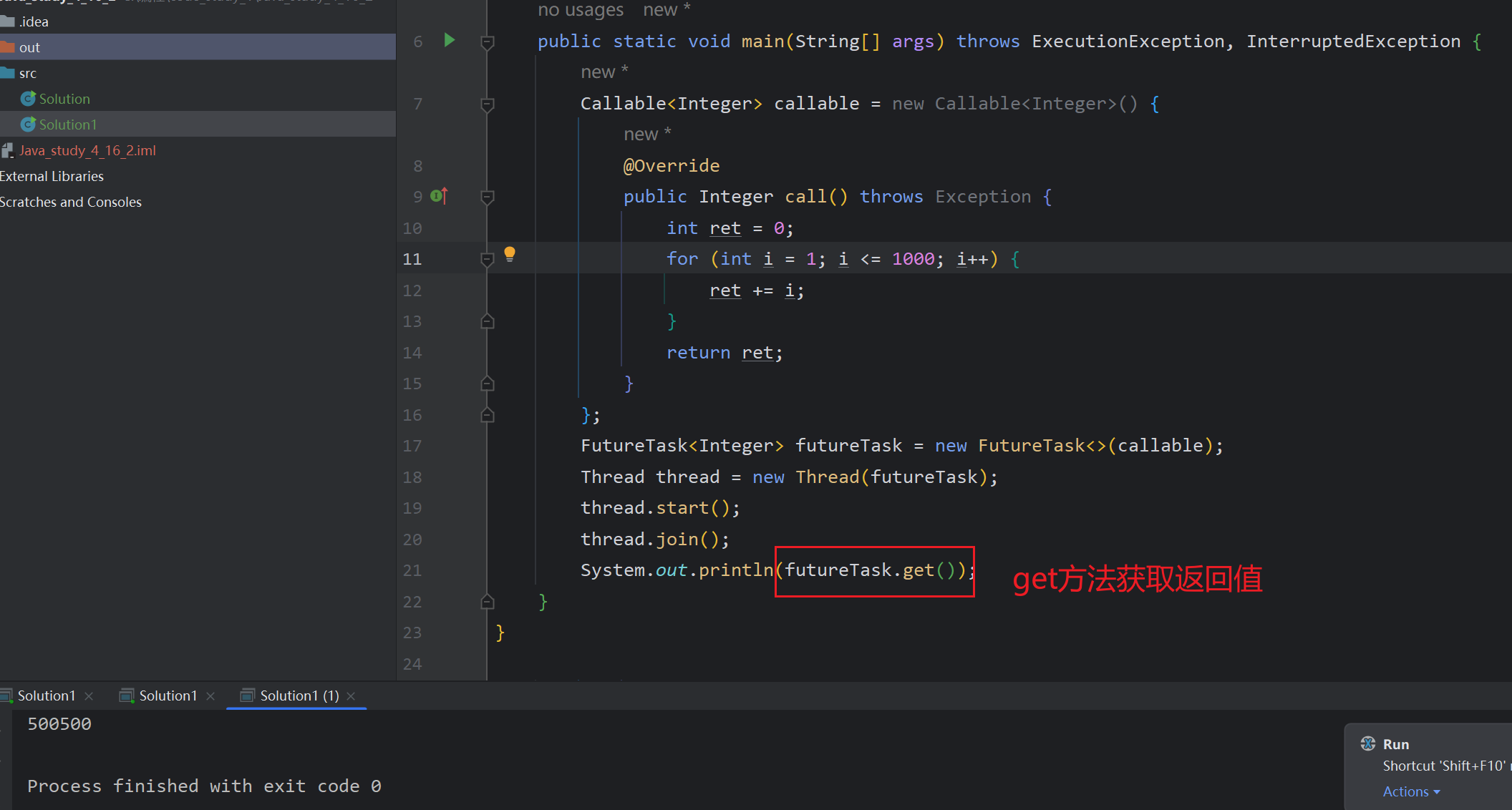This screenshot has height=810, width=1512.
Task: Switch to the Solution1 (1) run tab
Action: 299,696
